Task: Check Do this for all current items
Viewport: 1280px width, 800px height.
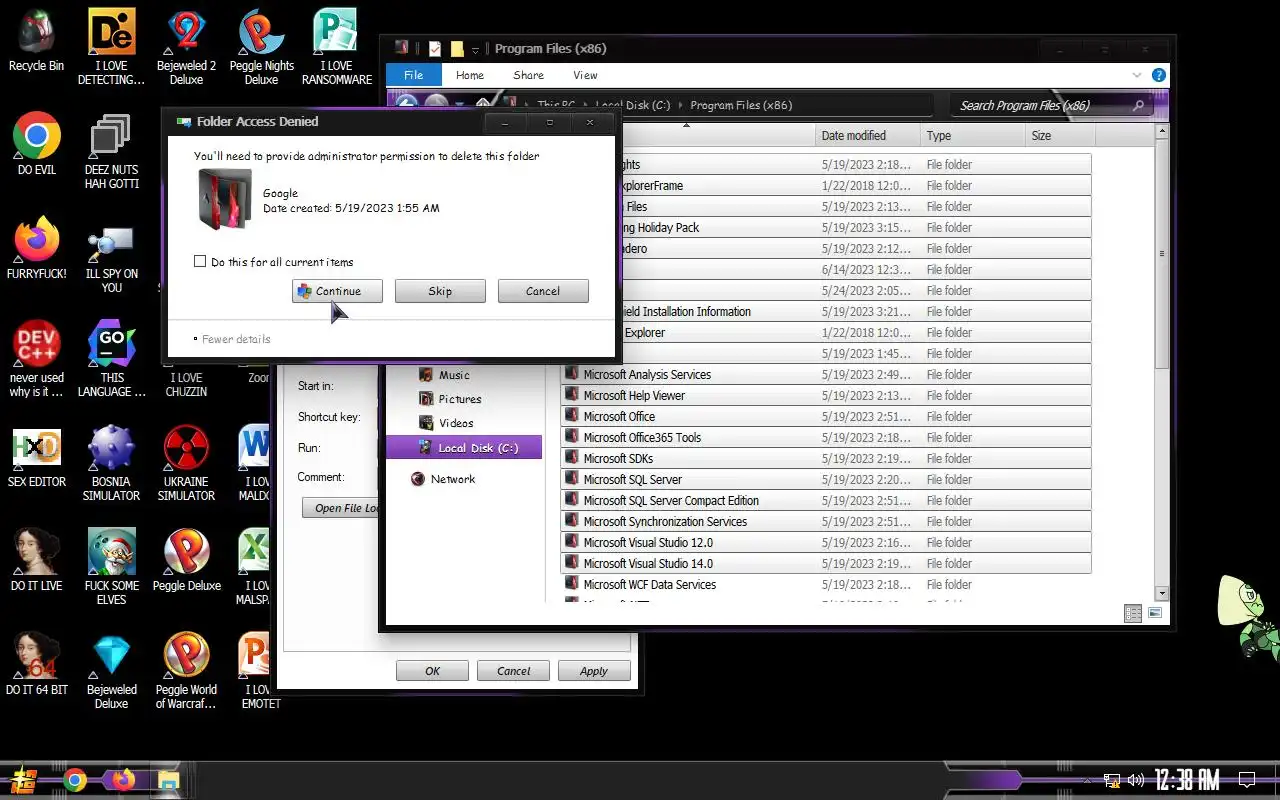Action: click(x=200, y=262)
